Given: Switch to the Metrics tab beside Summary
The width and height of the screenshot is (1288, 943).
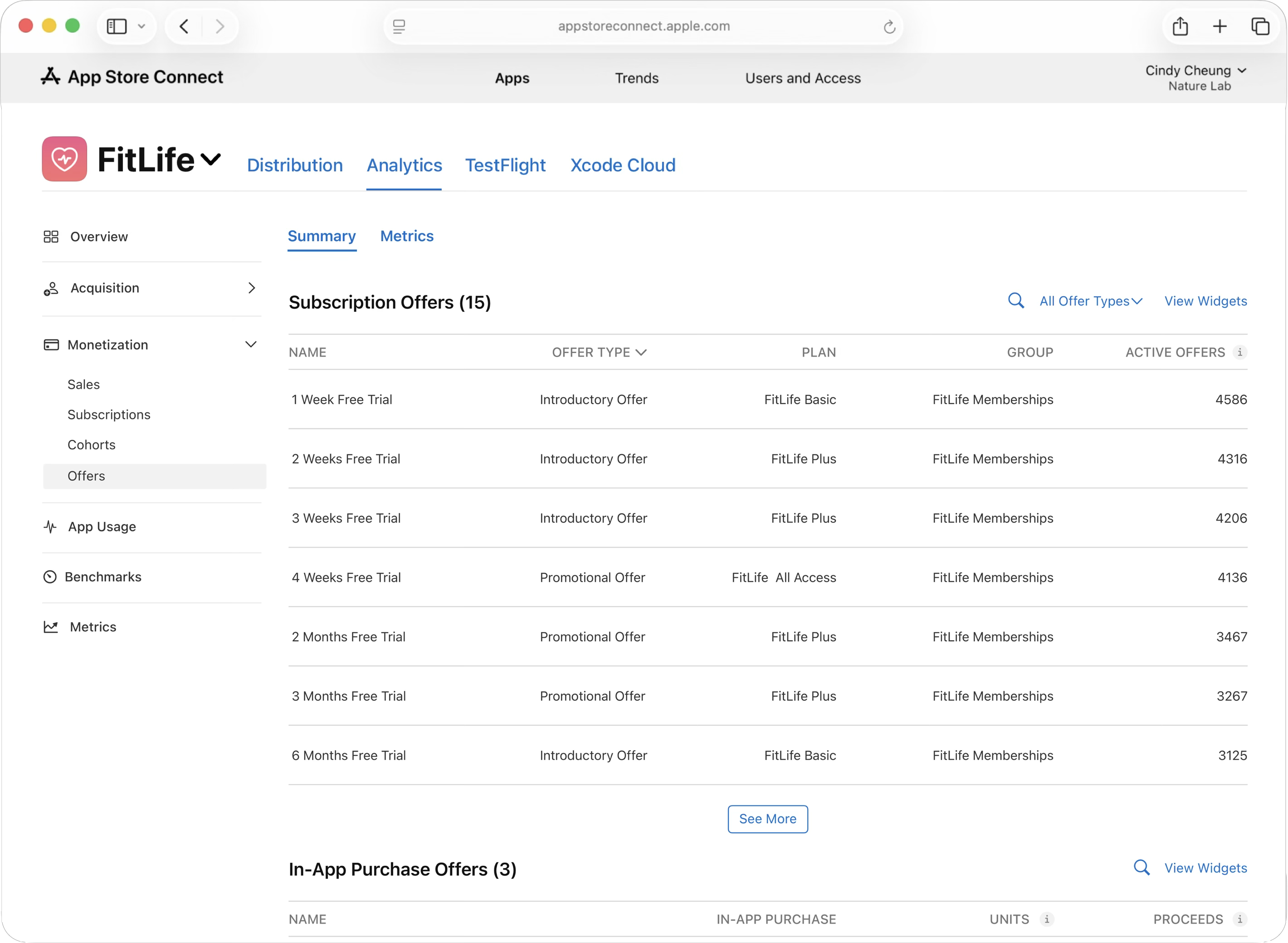Looking at the screenshot, I should [x=406, y=236].
